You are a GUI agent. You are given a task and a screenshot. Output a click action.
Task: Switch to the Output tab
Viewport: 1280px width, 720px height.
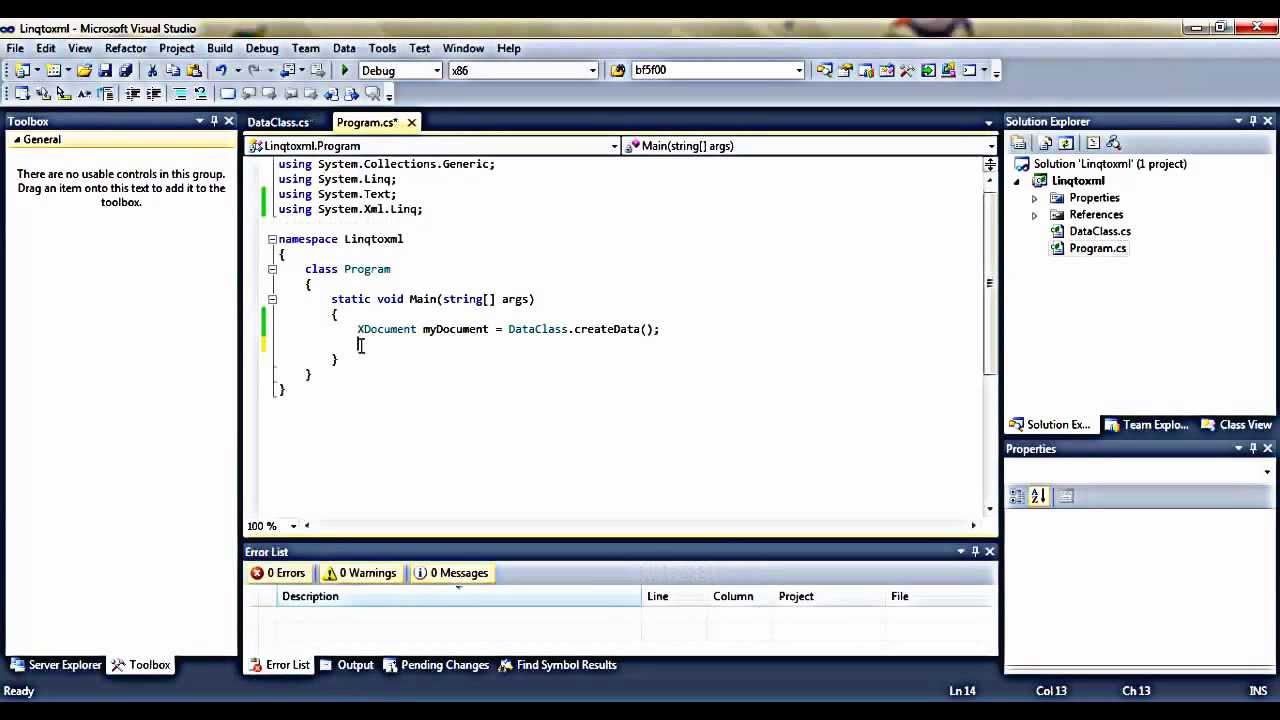coord(347,665)
